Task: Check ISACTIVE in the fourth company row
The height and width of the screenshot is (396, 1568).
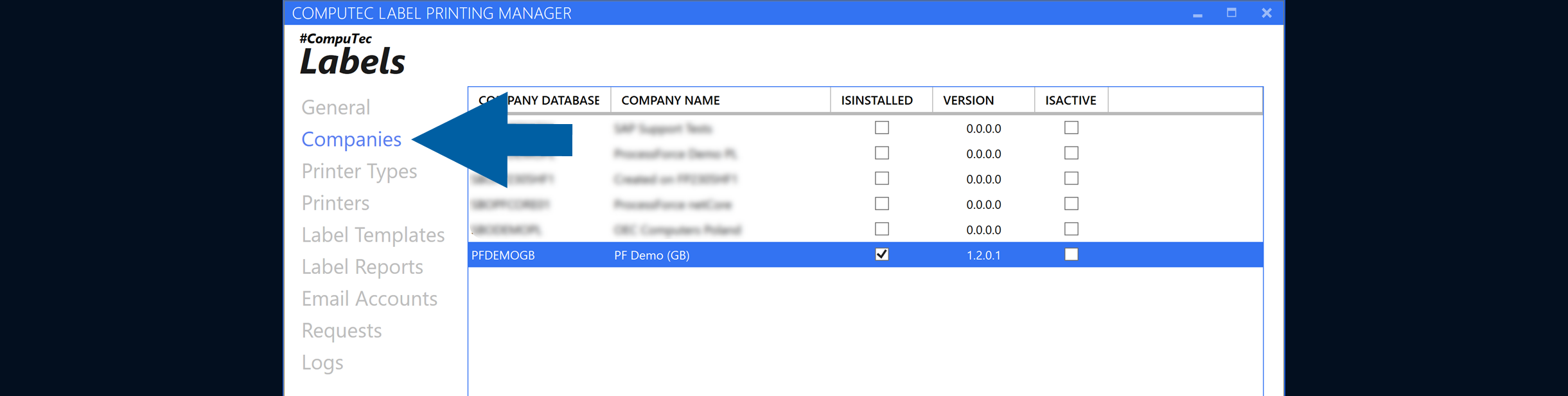Action: coord(1071,204)
